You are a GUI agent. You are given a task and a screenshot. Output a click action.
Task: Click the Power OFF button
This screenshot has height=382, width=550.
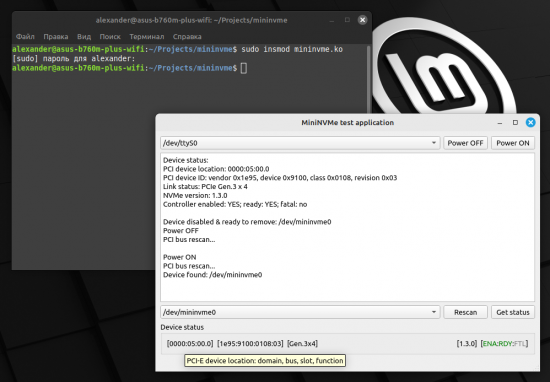tap(465, 143)
